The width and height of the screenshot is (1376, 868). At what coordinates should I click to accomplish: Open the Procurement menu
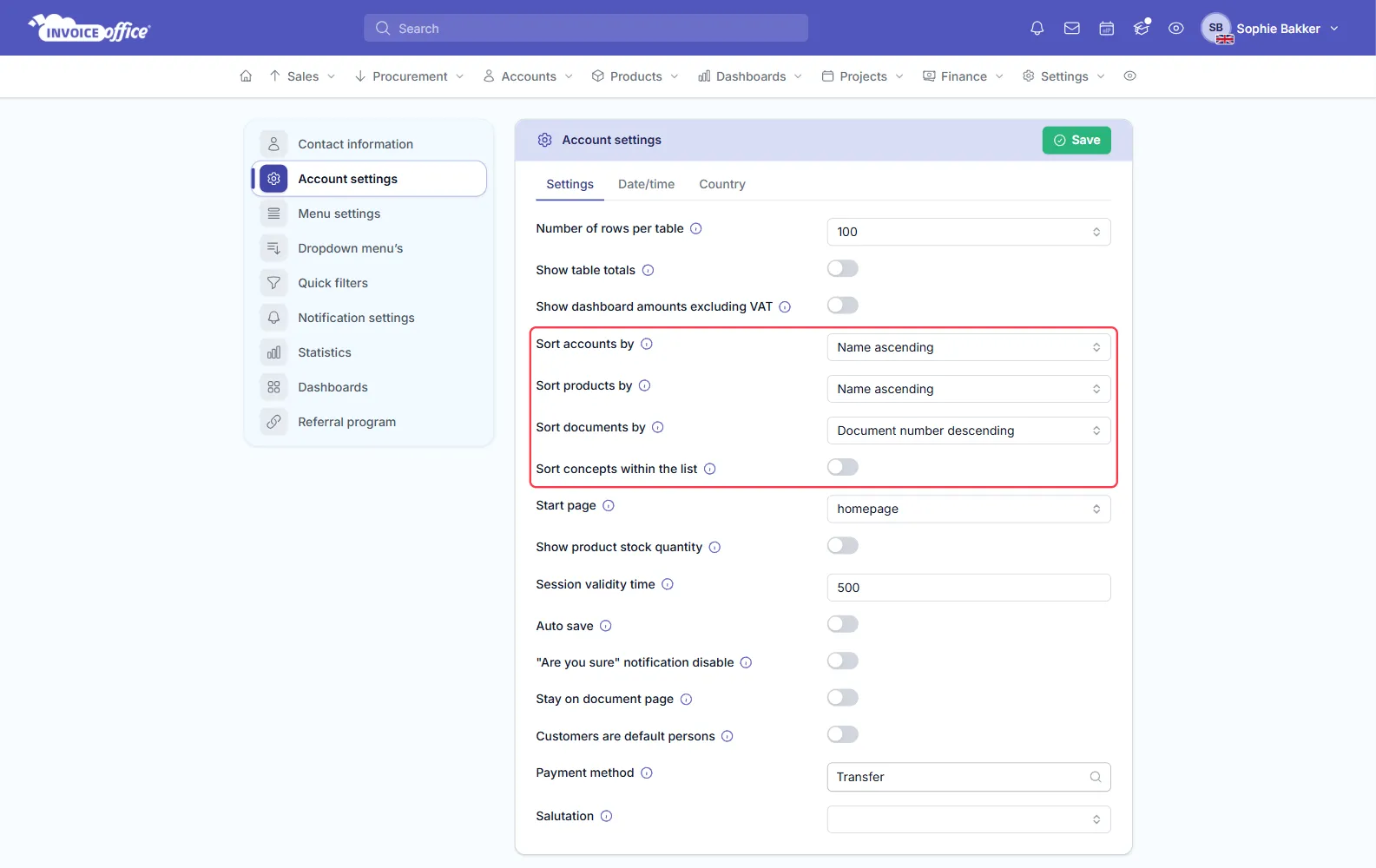[x=409, y=76]
